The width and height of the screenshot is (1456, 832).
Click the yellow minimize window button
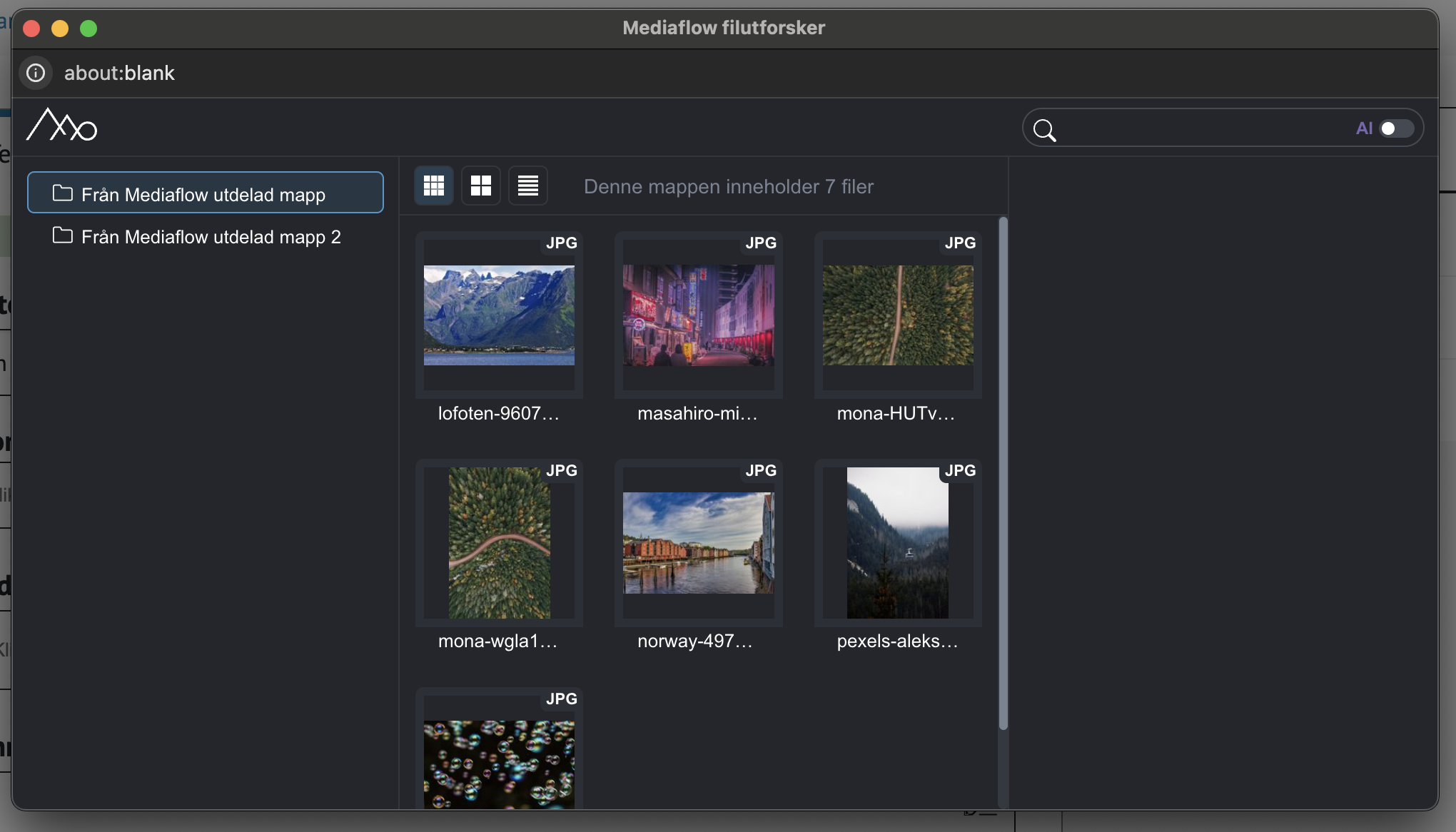tap(60, 28)
